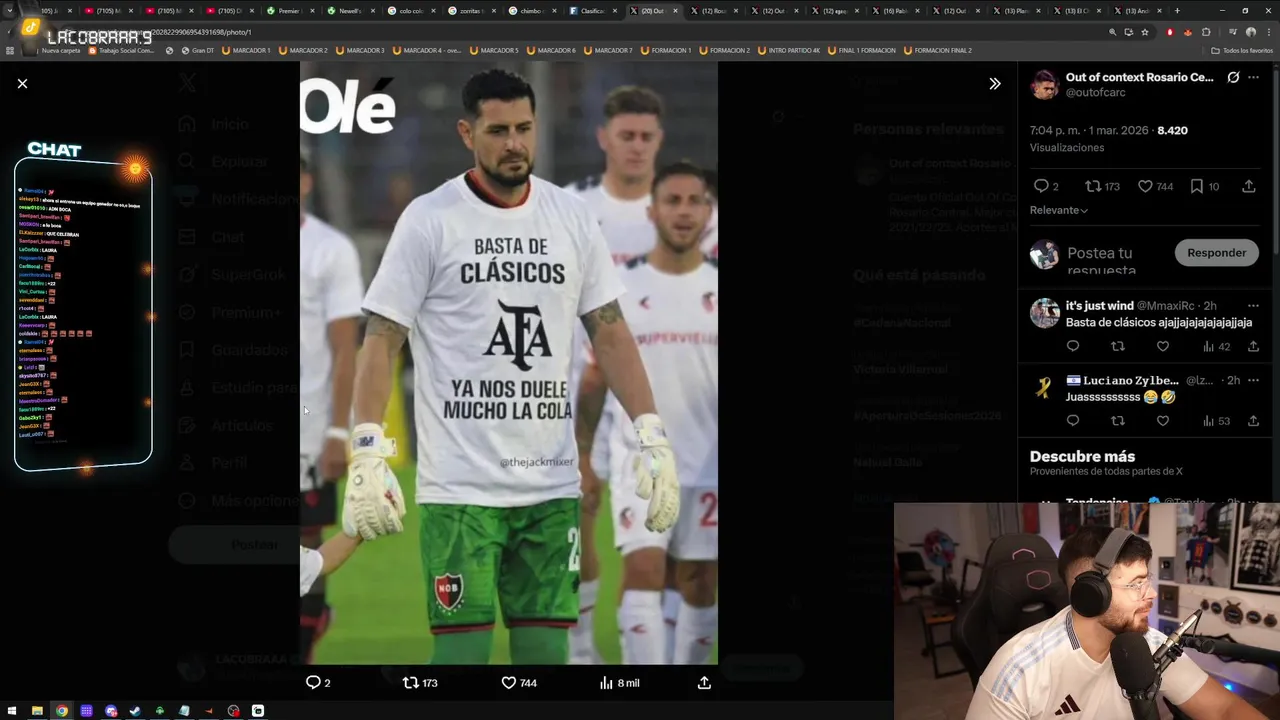1280x720 pixels.
Task: Open the Out of context Rosario Ce... profile name
Action: 1139,77
